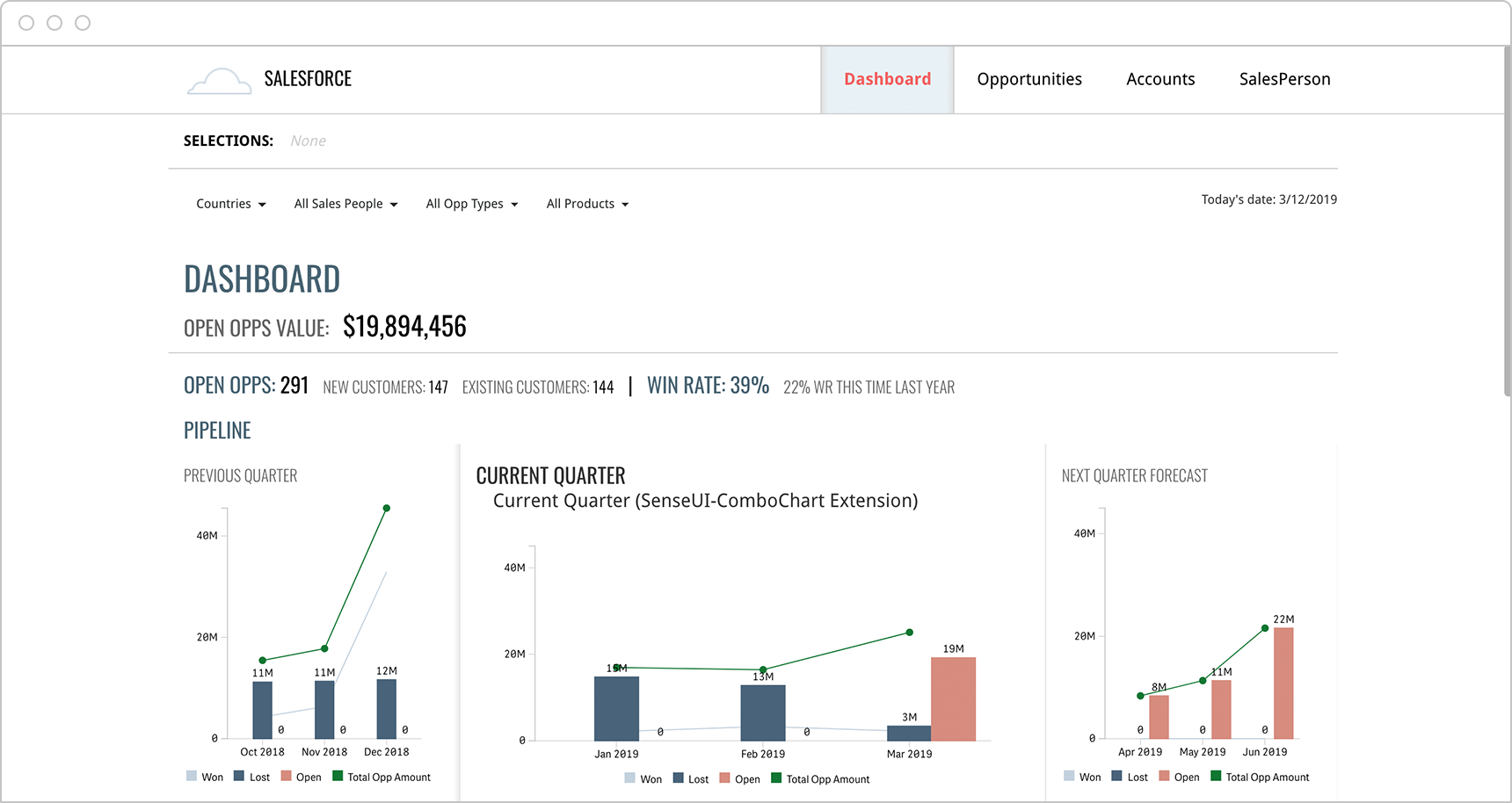Click Total Opp Amount swatch in Current Quarter legend
The height and width of the screenshot is (803, 1512).
pos(776,778)
